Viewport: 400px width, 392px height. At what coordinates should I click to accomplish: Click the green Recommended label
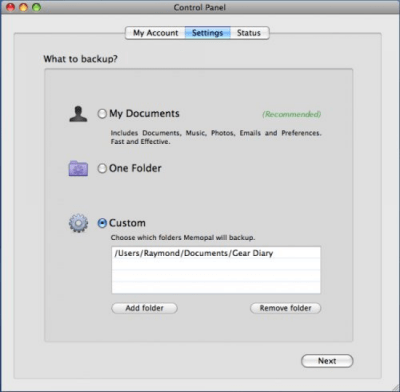(292, 114)
